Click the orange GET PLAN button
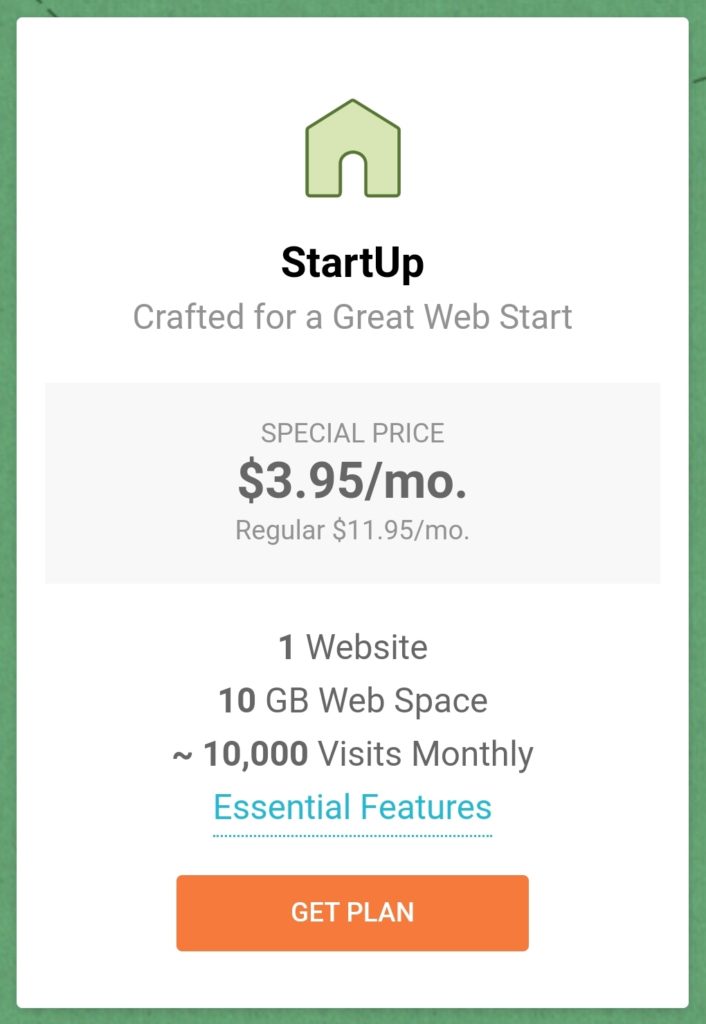 (x=353, y=912)
